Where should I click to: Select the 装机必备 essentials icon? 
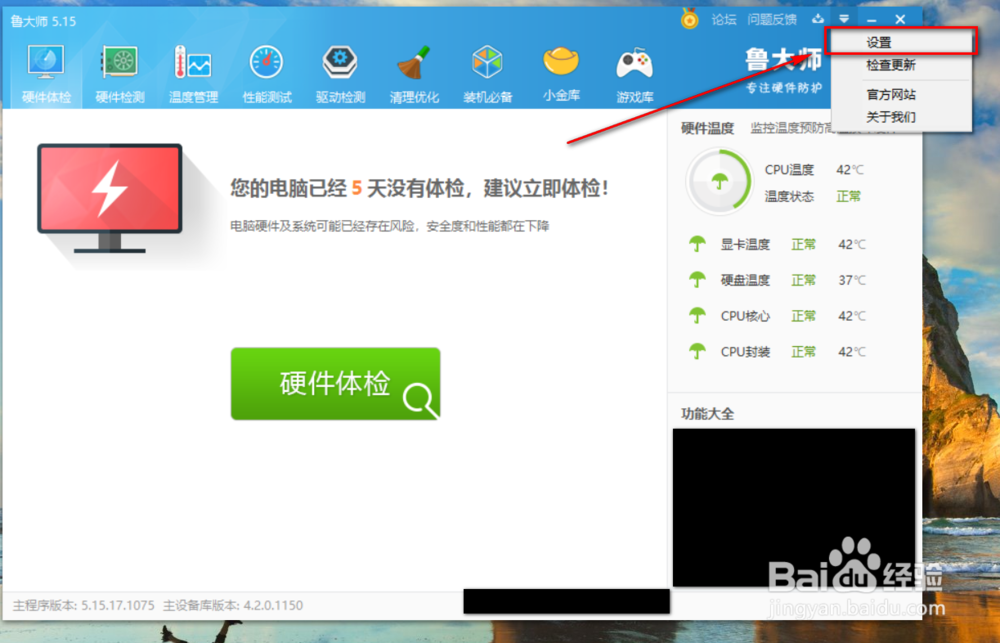pyautogui.click(x=487, y=68)
